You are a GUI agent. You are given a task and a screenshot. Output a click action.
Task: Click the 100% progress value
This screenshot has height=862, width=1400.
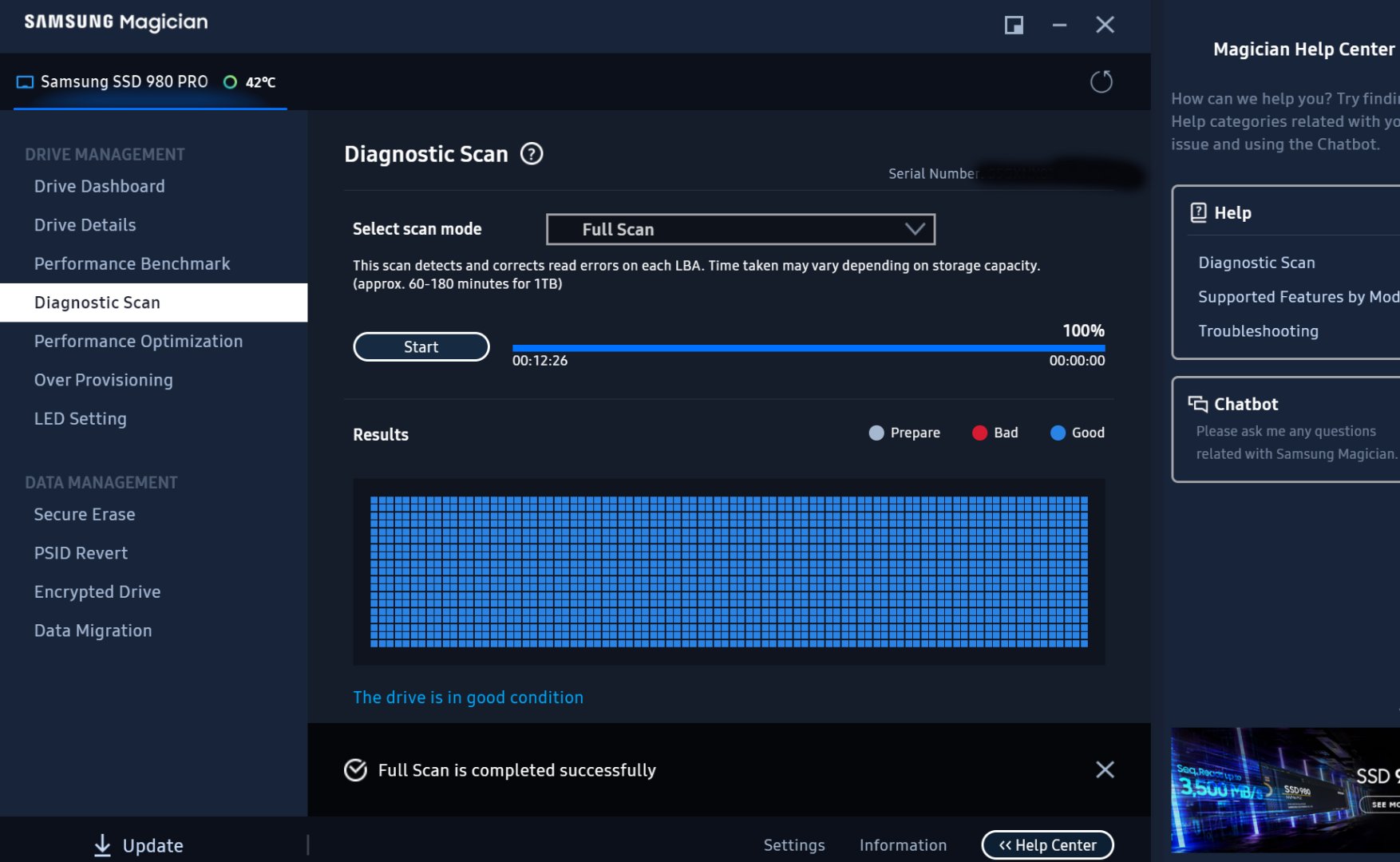click(1083, 330)
